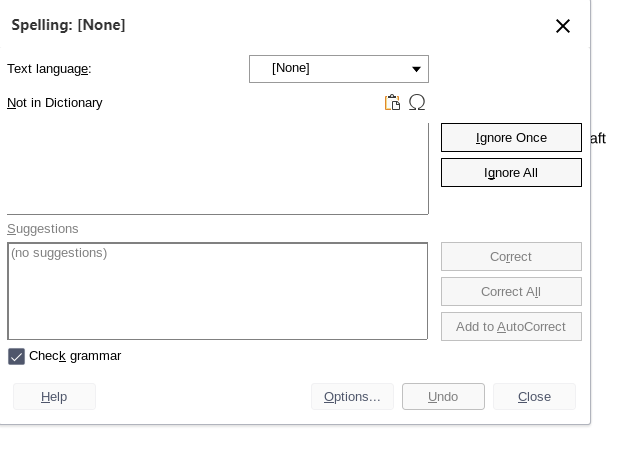Open the Help button
The height and width of the screenshot is (463, 641).
coord(54,397)
